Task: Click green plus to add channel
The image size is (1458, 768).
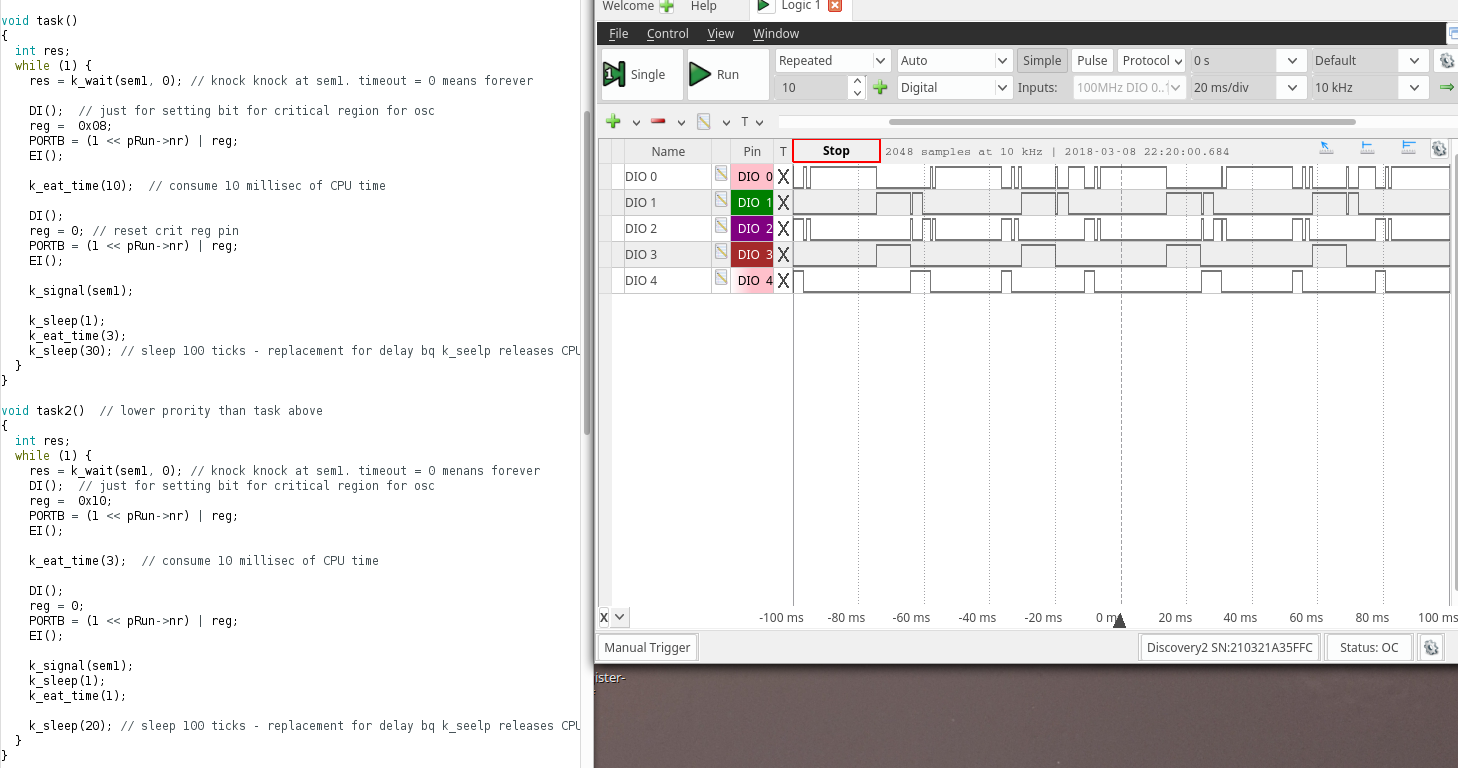Action: (613, 122)
